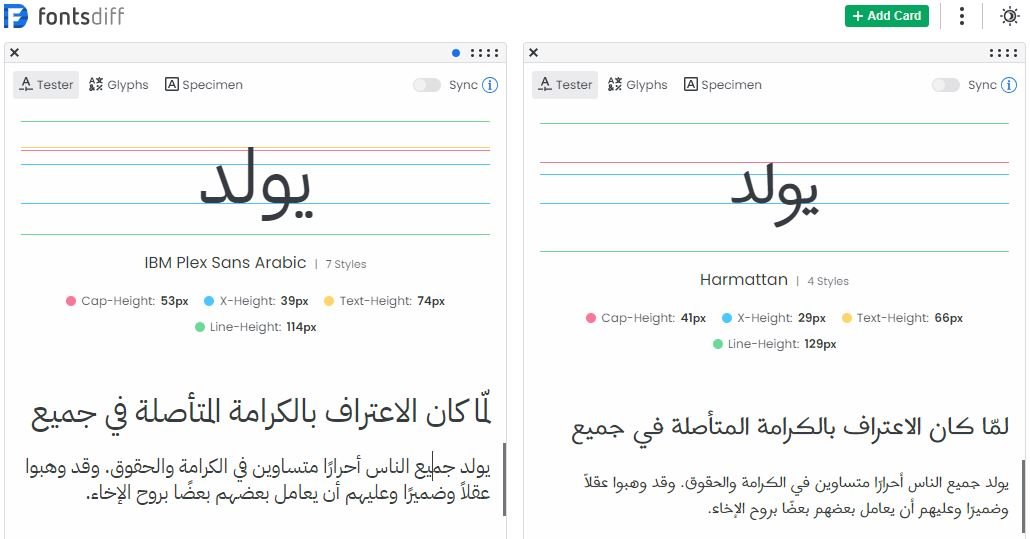Switch theme with the sun icon
The image size is (1030, 539).
pyautogui.click(x=1010, y=16)
